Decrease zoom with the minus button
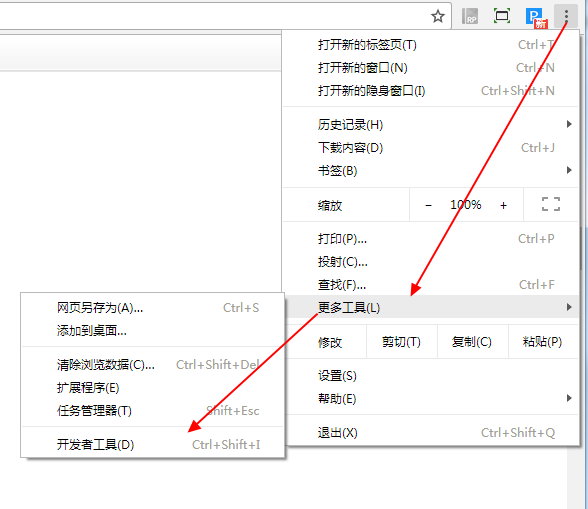 [x=429, y=205]
